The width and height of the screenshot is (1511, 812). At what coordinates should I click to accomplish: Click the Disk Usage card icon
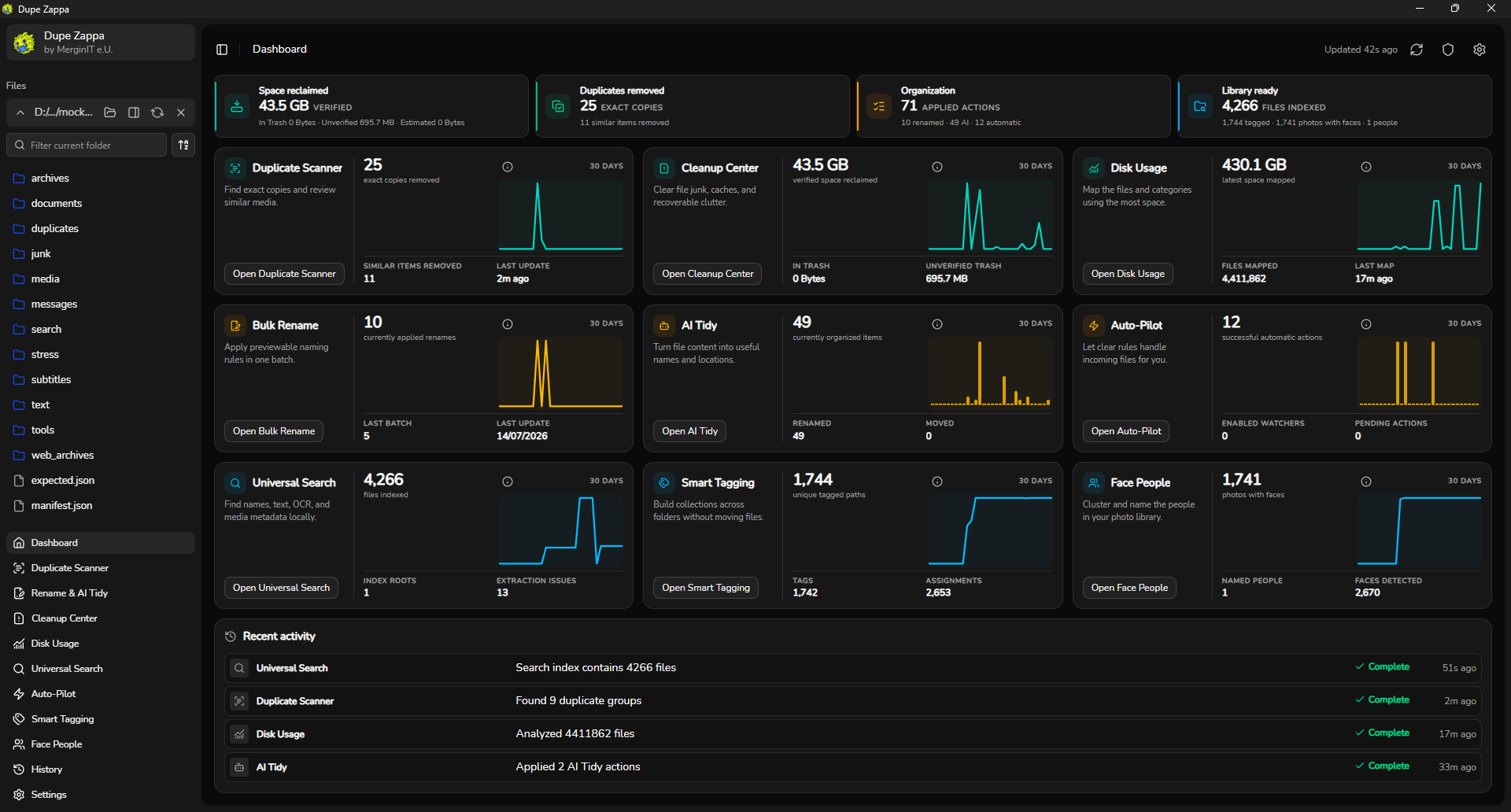1094,168
